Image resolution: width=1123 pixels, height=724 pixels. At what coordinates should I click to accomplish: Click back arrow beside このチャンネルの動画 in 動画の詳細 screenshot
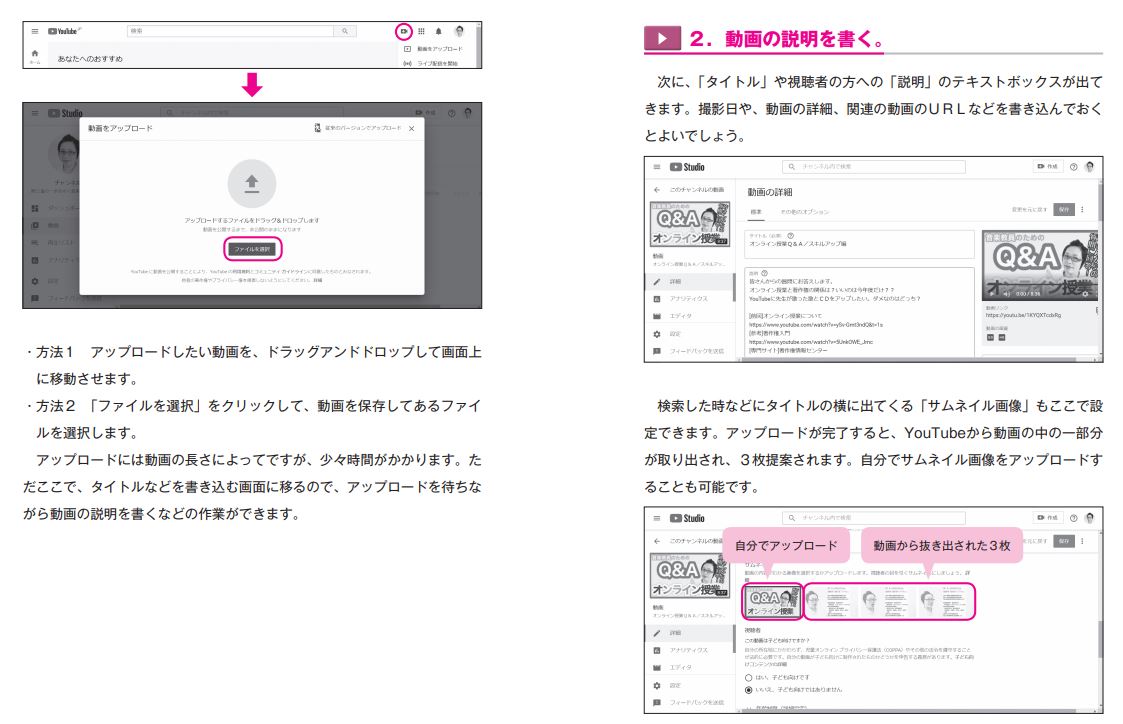657,190
